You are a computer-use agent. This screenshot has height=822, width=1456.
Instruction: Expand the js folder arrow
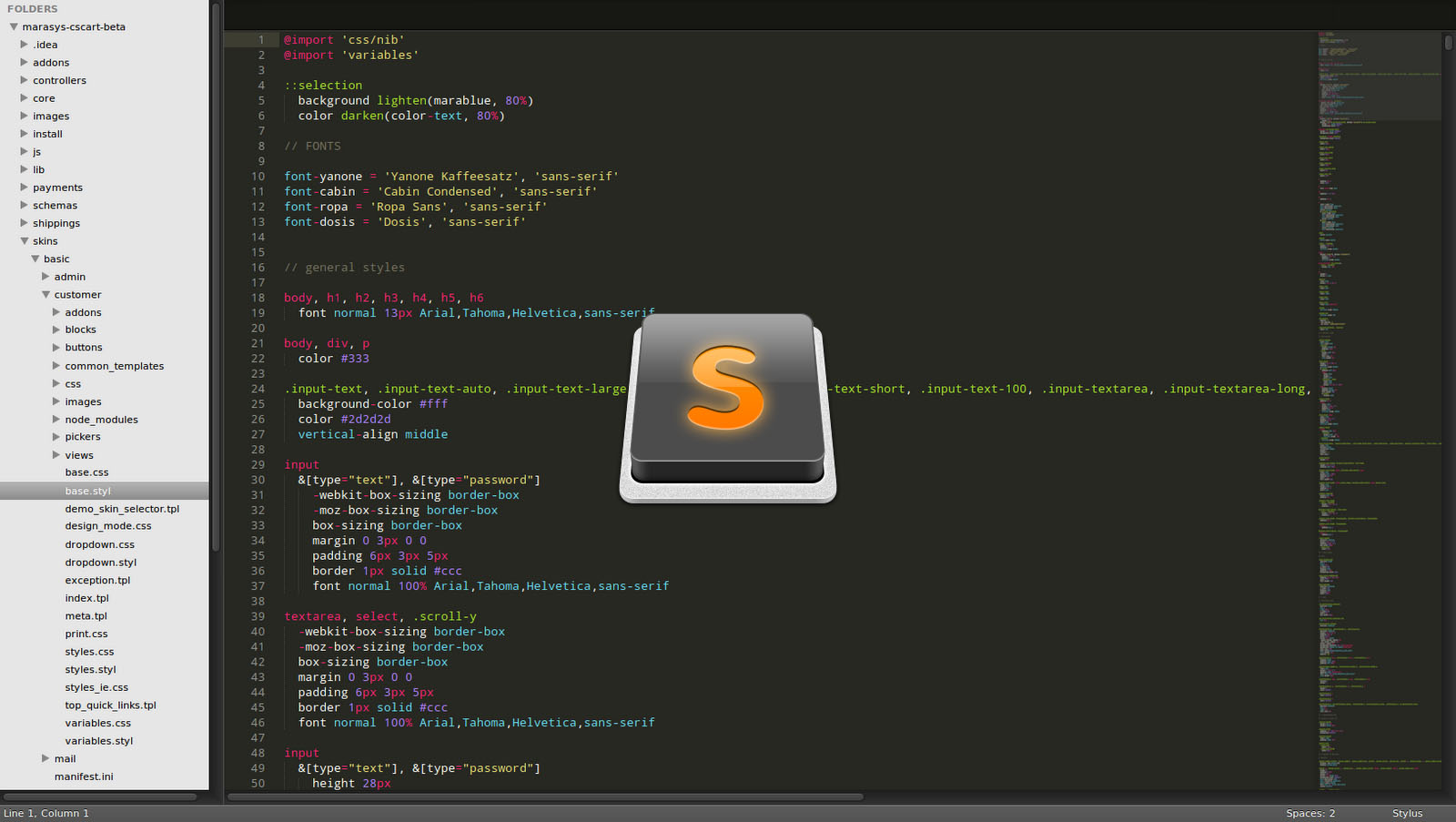(25, 151)
